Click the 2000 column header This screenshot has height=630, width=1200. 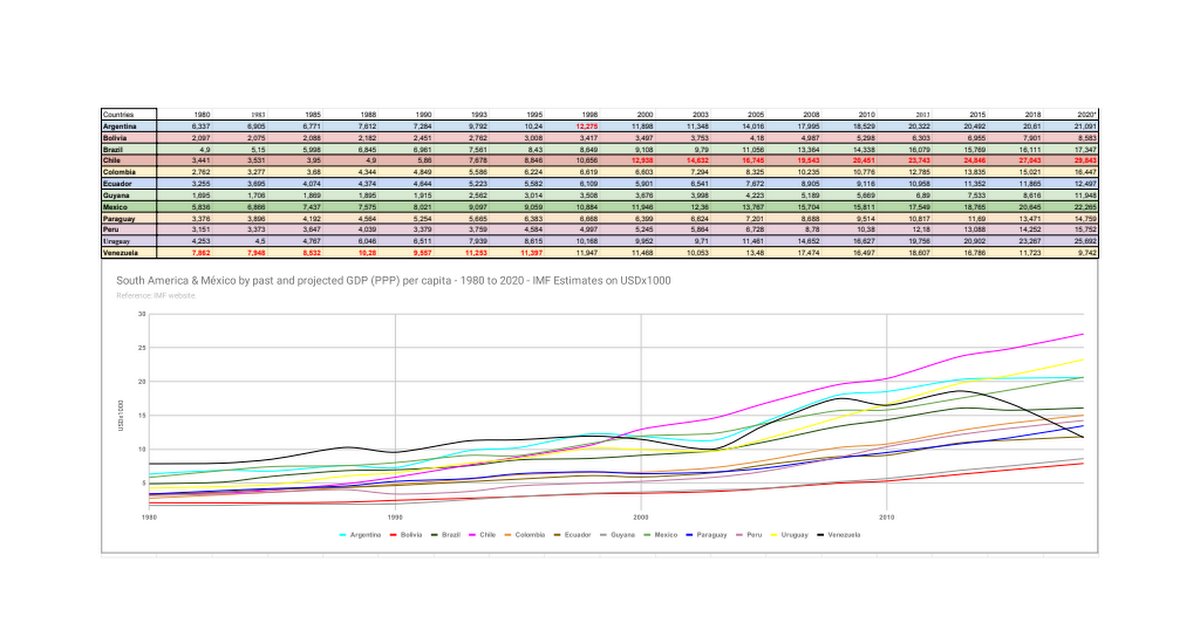(x=644, y=115)
